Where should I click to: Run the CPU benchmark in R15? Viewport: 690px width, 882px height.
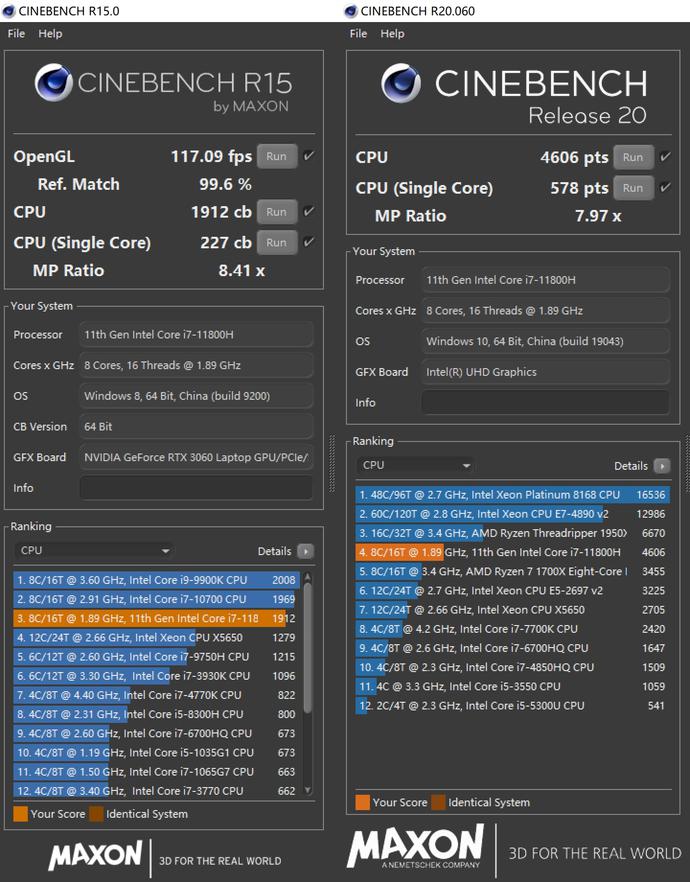277,212
